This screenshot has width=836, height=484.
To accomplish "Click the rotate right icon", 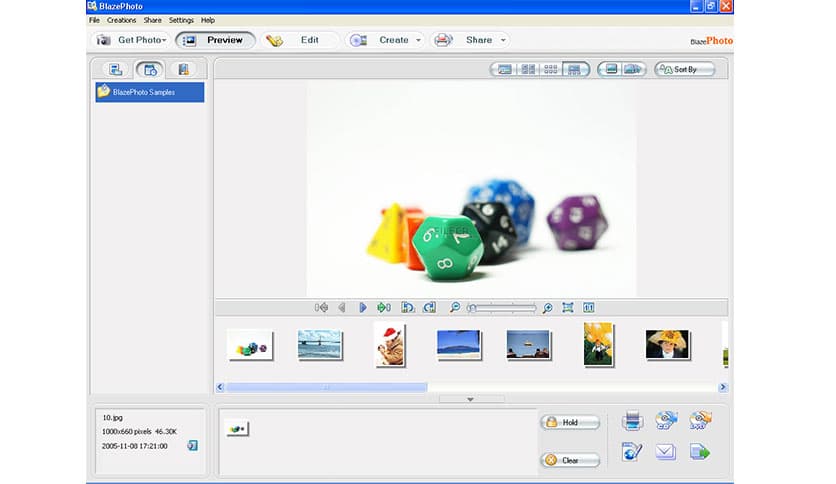I will tap(429, 308).
